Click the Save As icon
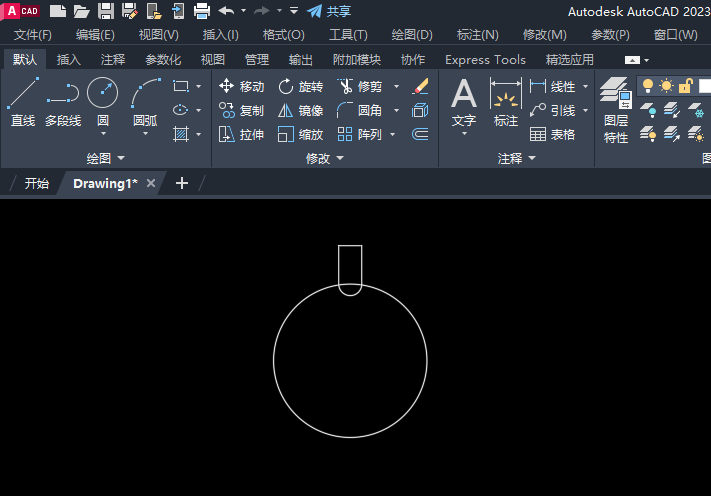 pos(130,11)
